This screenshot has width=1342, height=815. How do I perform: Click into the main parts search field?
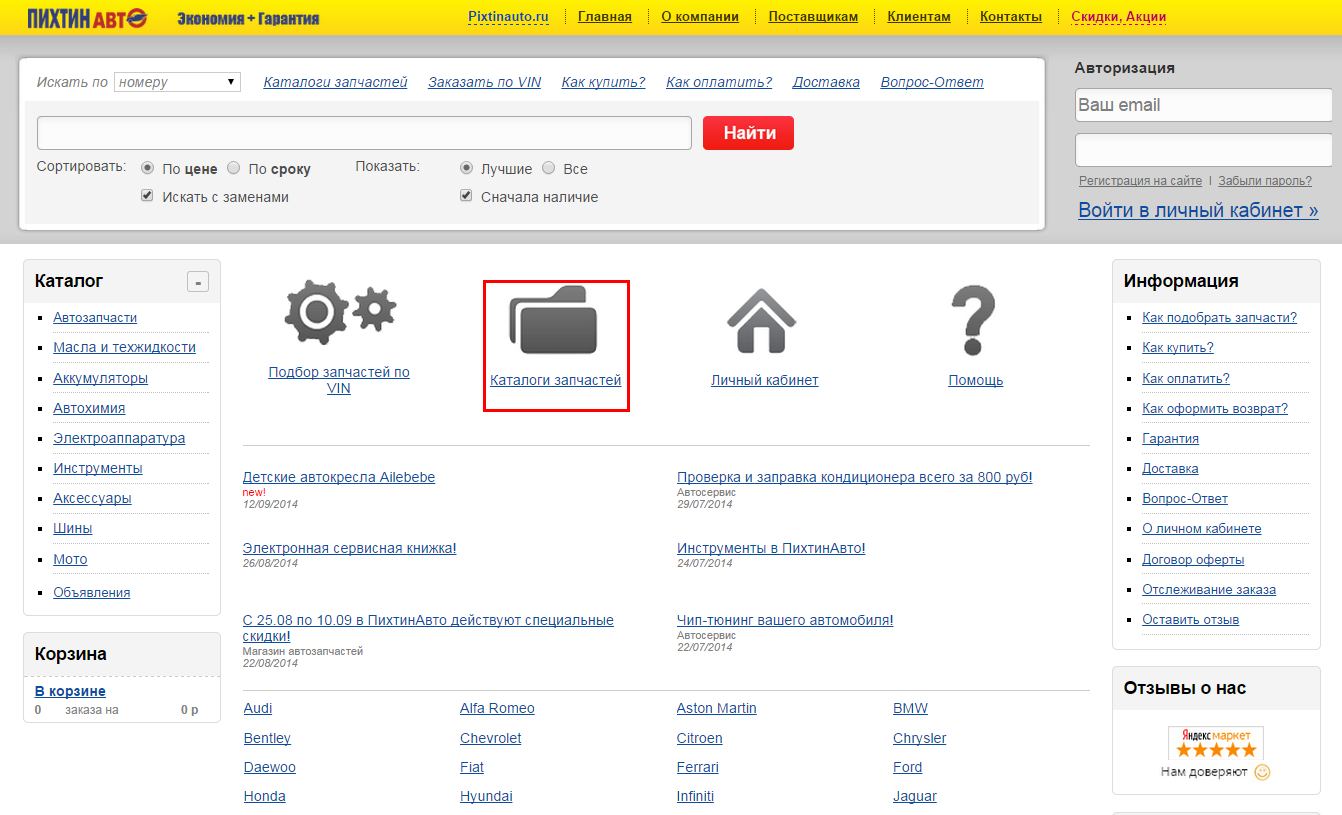[364, 133]
